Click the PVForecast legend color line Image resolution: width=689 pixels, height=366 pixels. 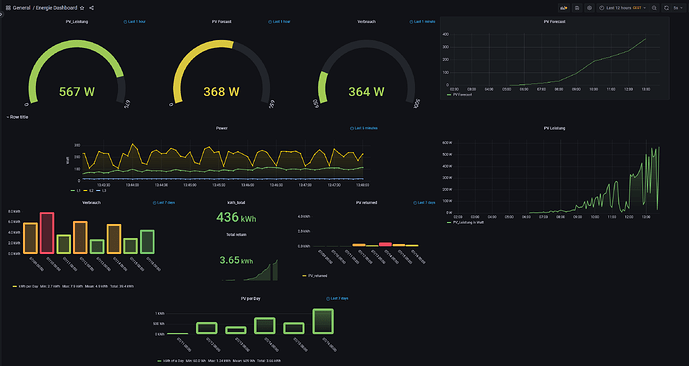pyautogui.click(x=449, y=94)
